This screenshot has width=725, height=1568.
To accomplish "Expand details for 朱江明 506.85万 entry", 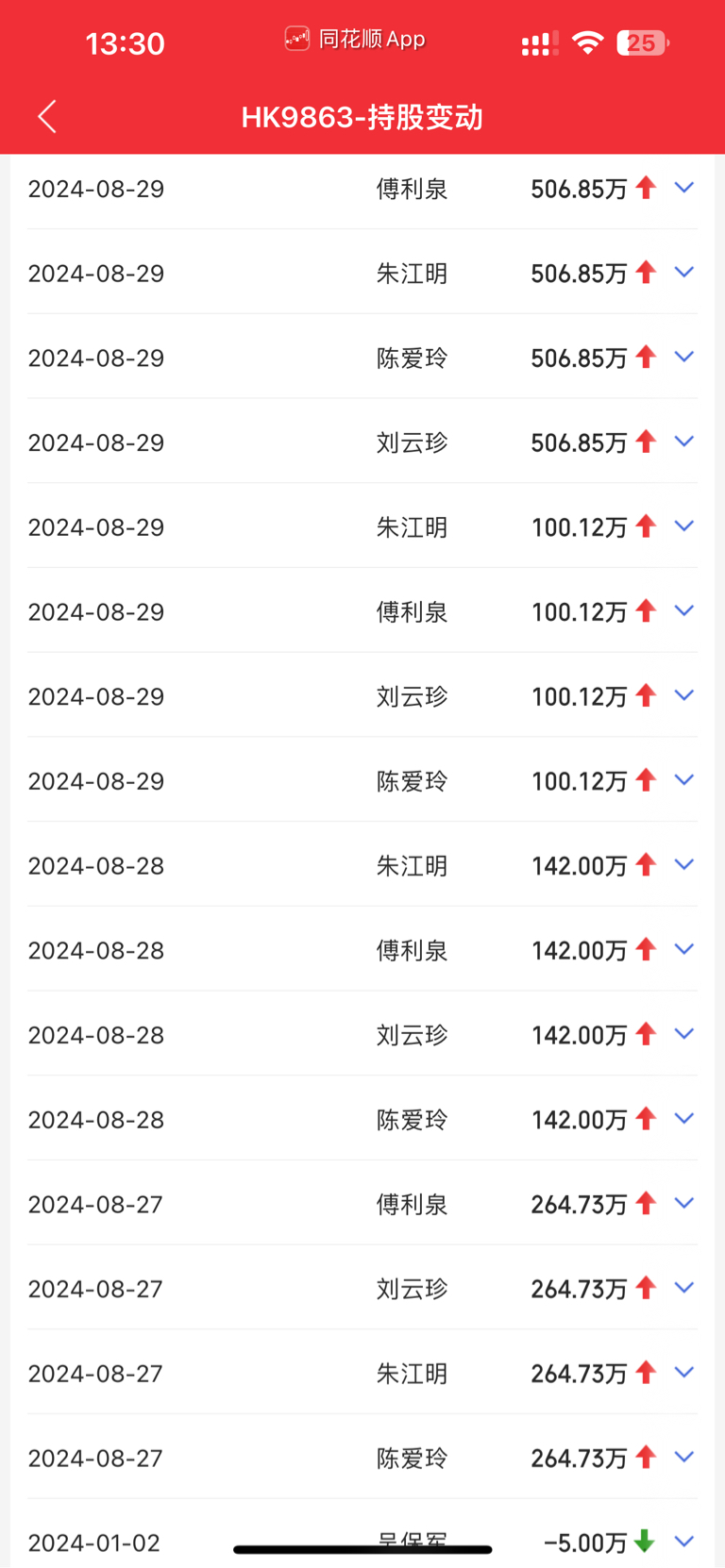I will tap(684, 273).
